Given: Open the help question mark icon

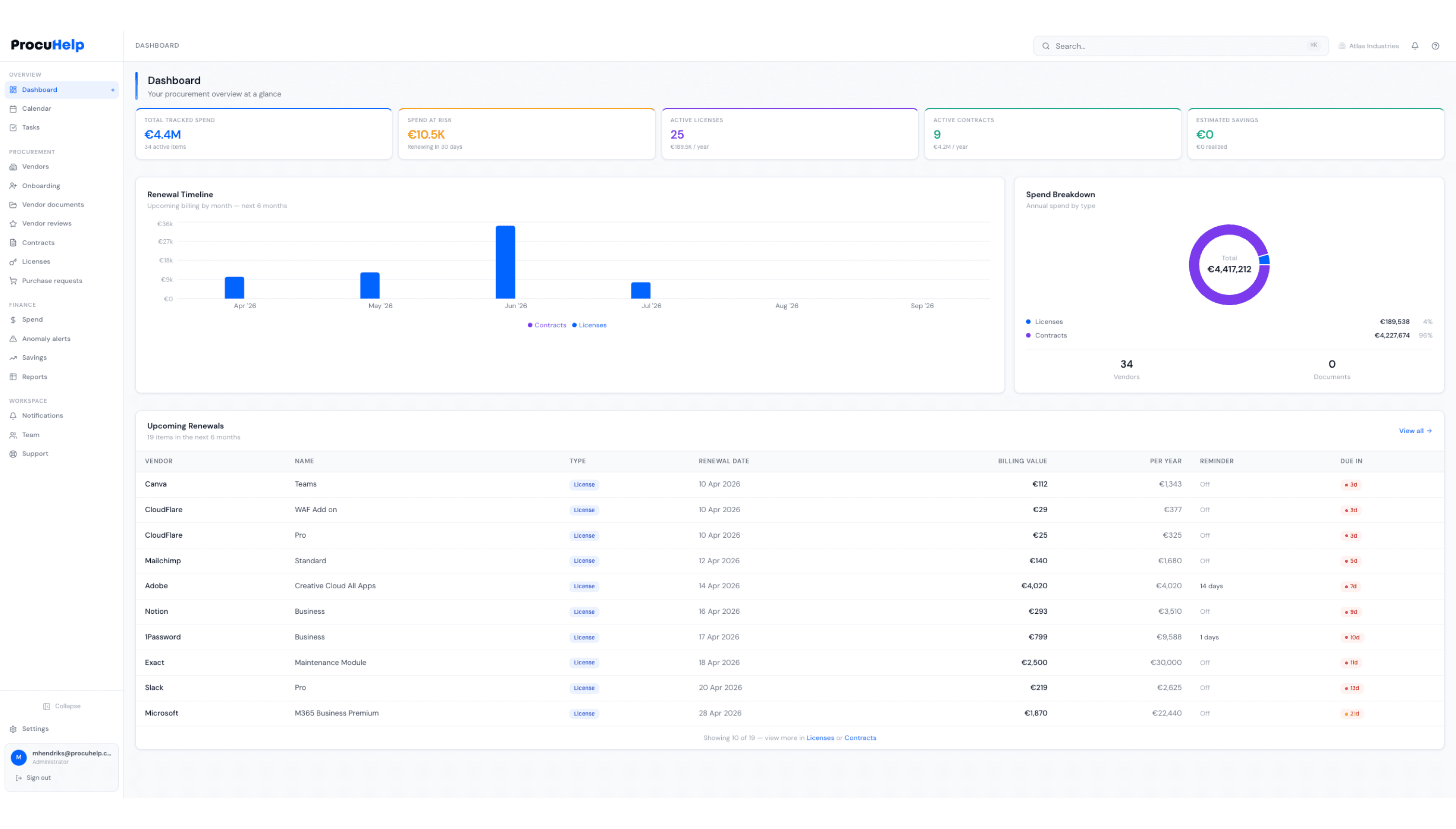Looking at the screenshot, I should pyautogui.click(x=1435, y=46).
